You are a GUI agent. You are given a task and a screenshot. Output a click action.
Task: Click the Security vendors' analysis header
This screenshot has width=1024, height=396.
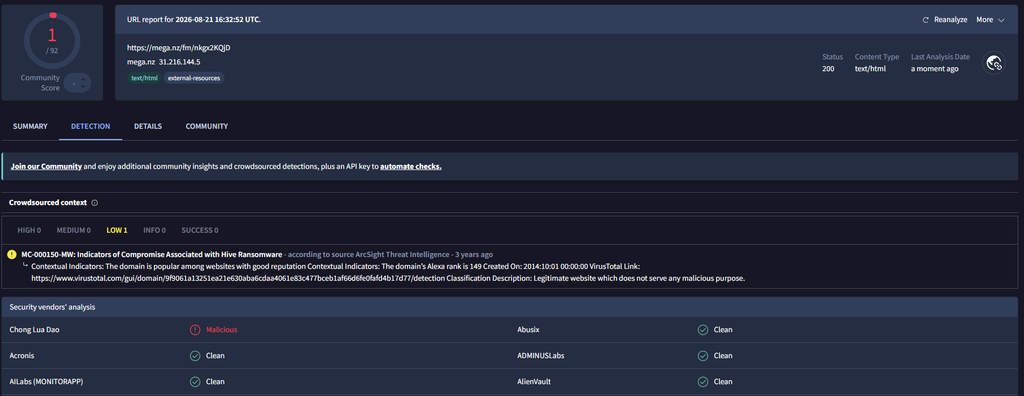click(x=53, y=307)
